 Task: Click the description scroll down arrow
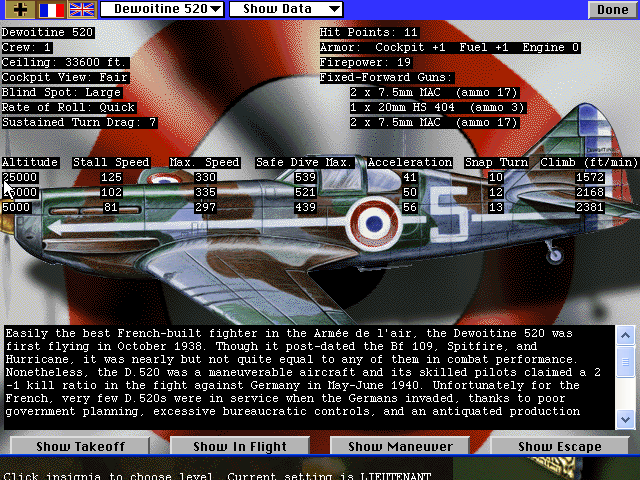(x=626, y=419)
